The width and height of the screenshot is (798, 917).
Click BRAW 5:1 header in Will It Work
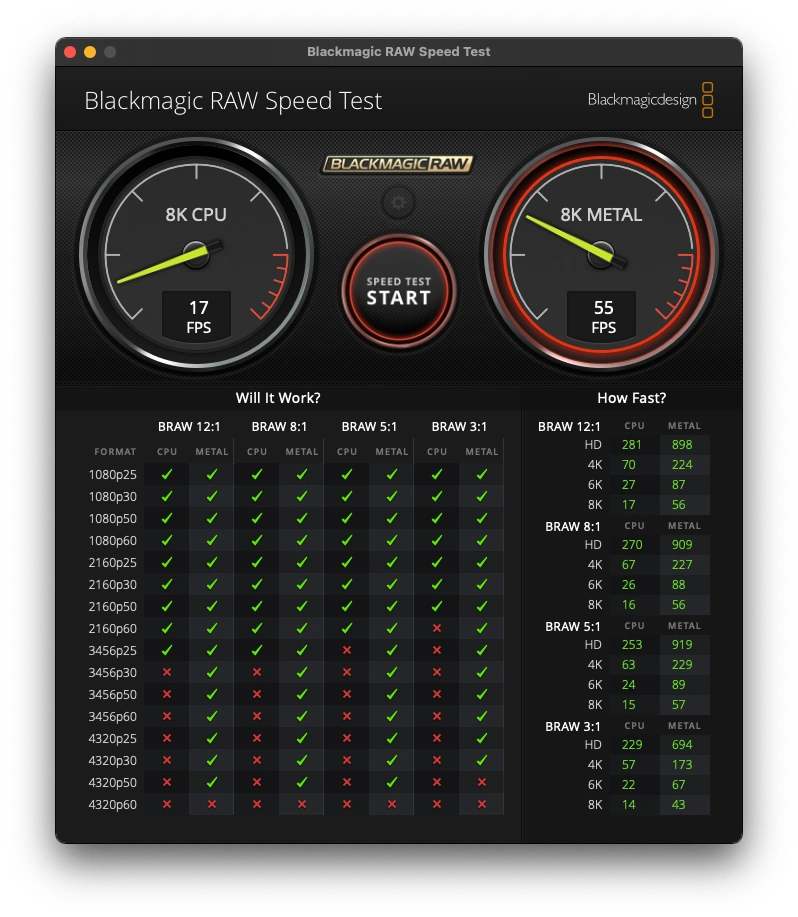pyautogui.click(x=369, y=427)
